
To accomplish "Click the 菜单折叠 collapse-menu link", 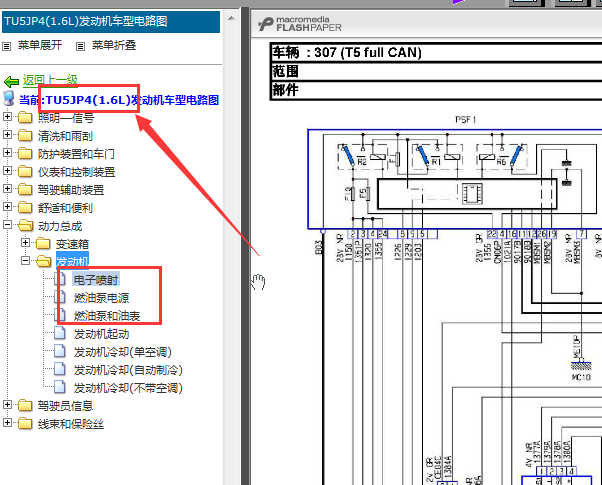I will tap(114, 45).
